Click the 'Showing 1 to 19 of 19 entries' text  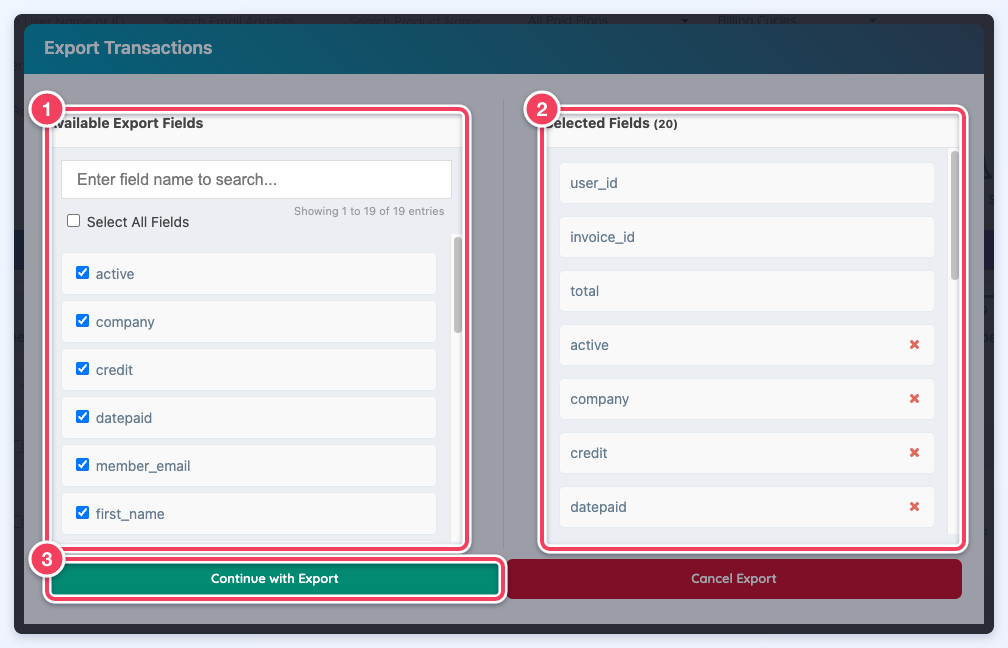point(369,211)
